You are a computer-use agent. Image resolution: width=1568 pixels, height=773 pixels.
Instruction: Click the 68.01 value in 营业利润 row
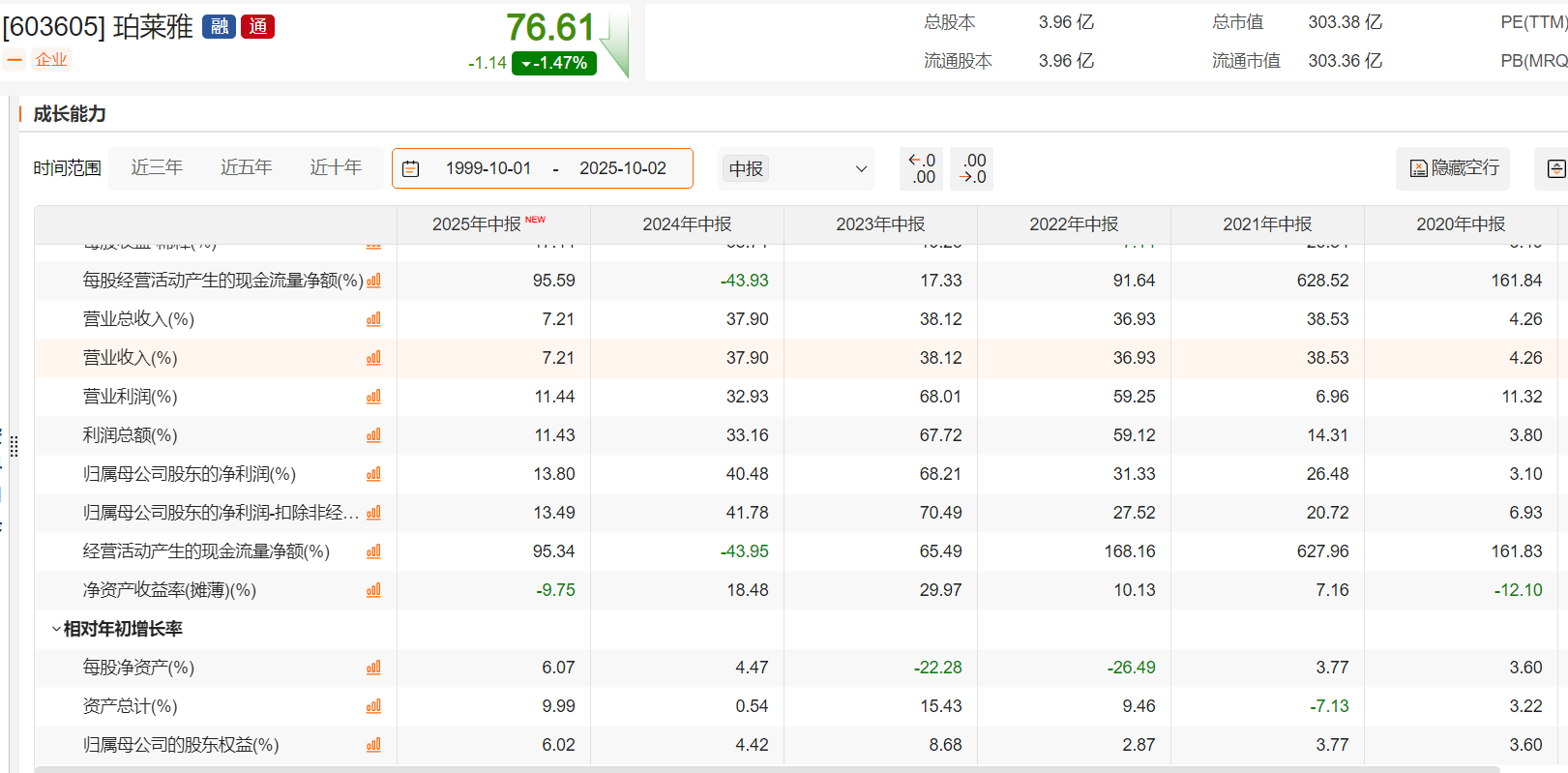[x=940, y=397]
